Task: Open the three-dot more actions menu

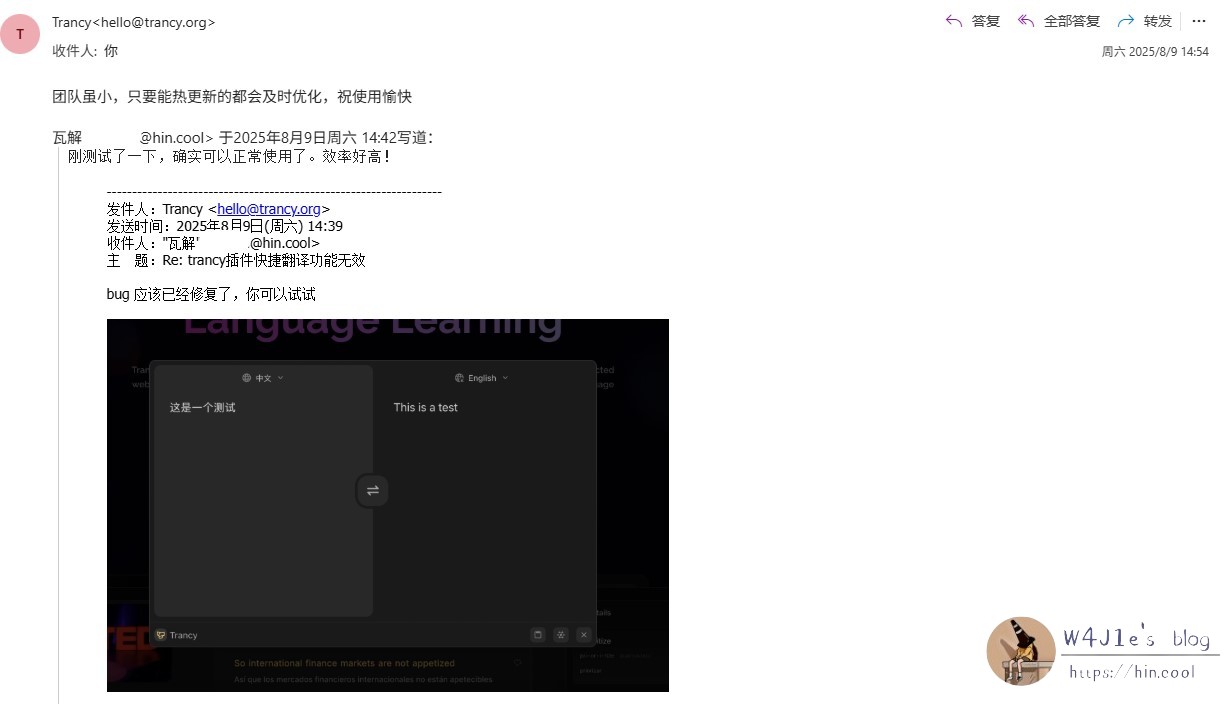Action: click(x=1199, y=21)
